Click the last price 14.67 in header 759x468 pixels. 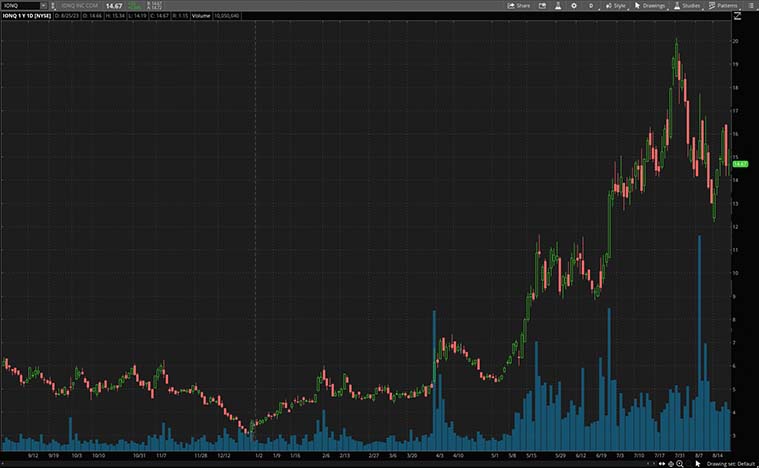coord(114,6)
